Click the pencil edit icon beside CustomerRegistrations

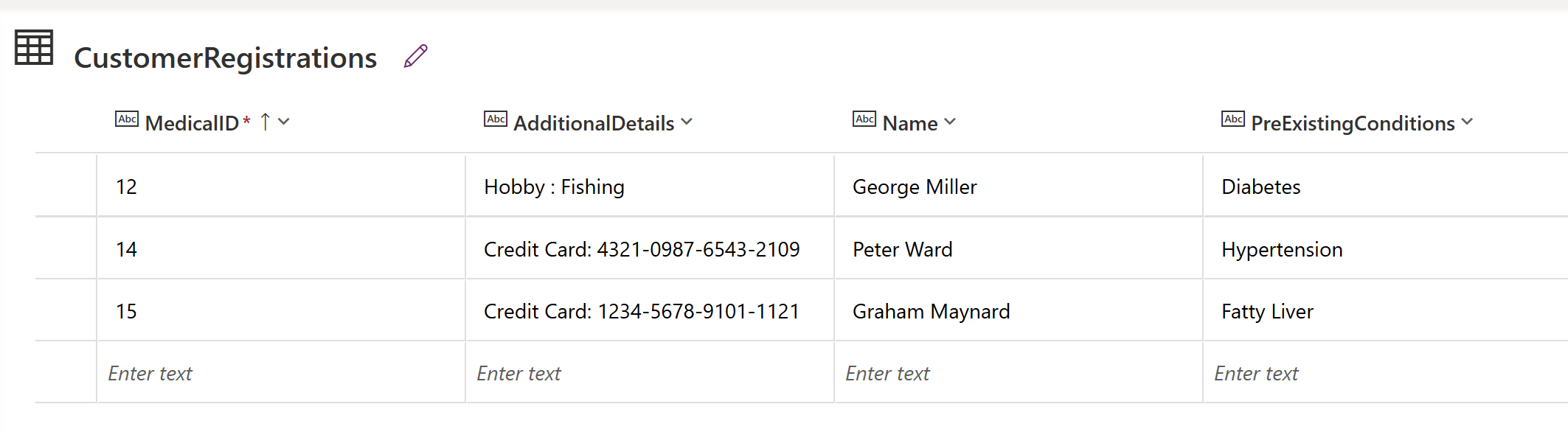(x=416, y=56)
